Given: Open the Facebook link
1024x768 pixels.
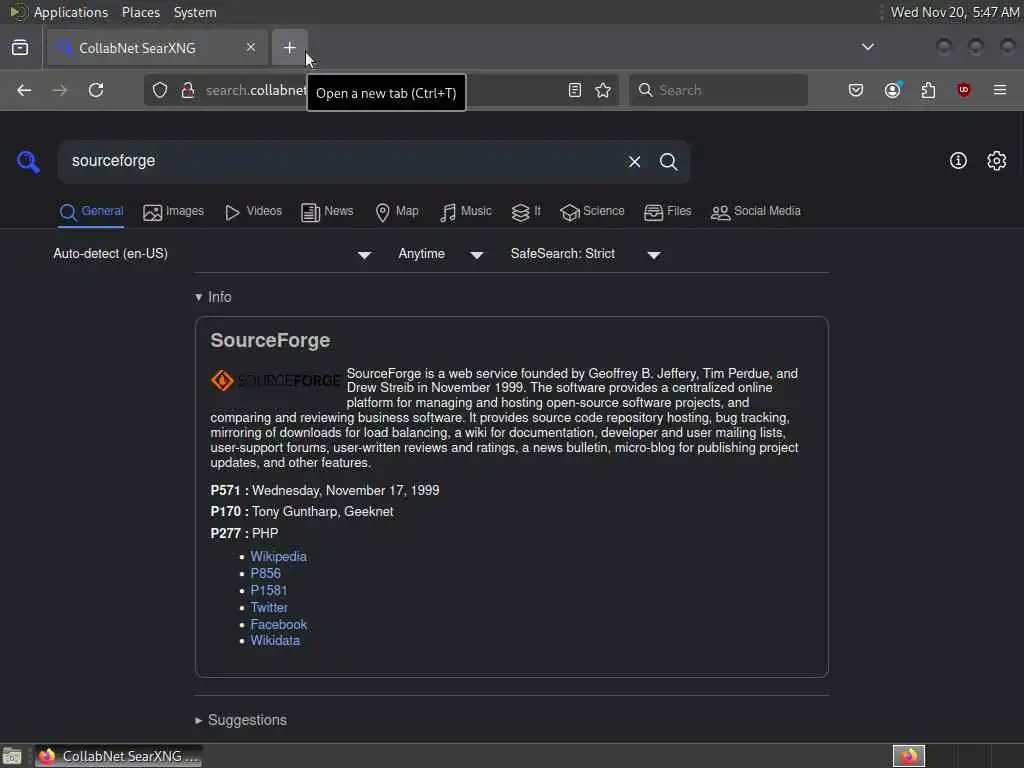Looking at the screenshot, I should coord(278,624).
